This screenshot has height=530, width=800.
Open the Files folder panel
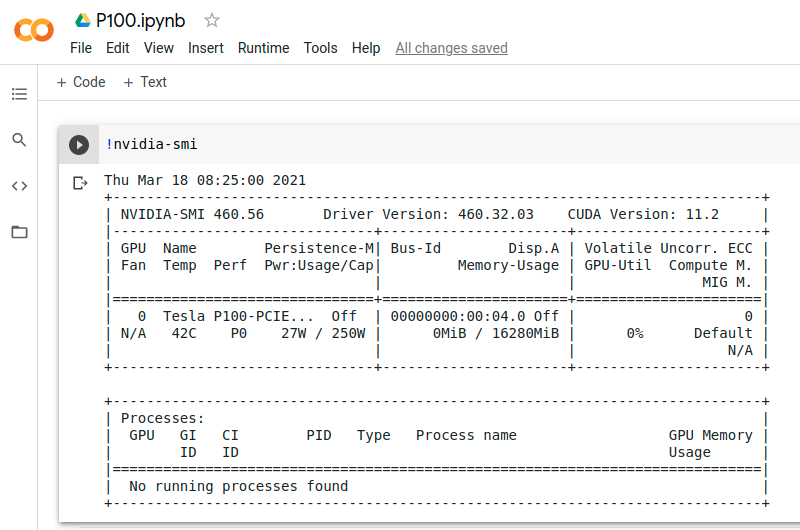(19, 232)
